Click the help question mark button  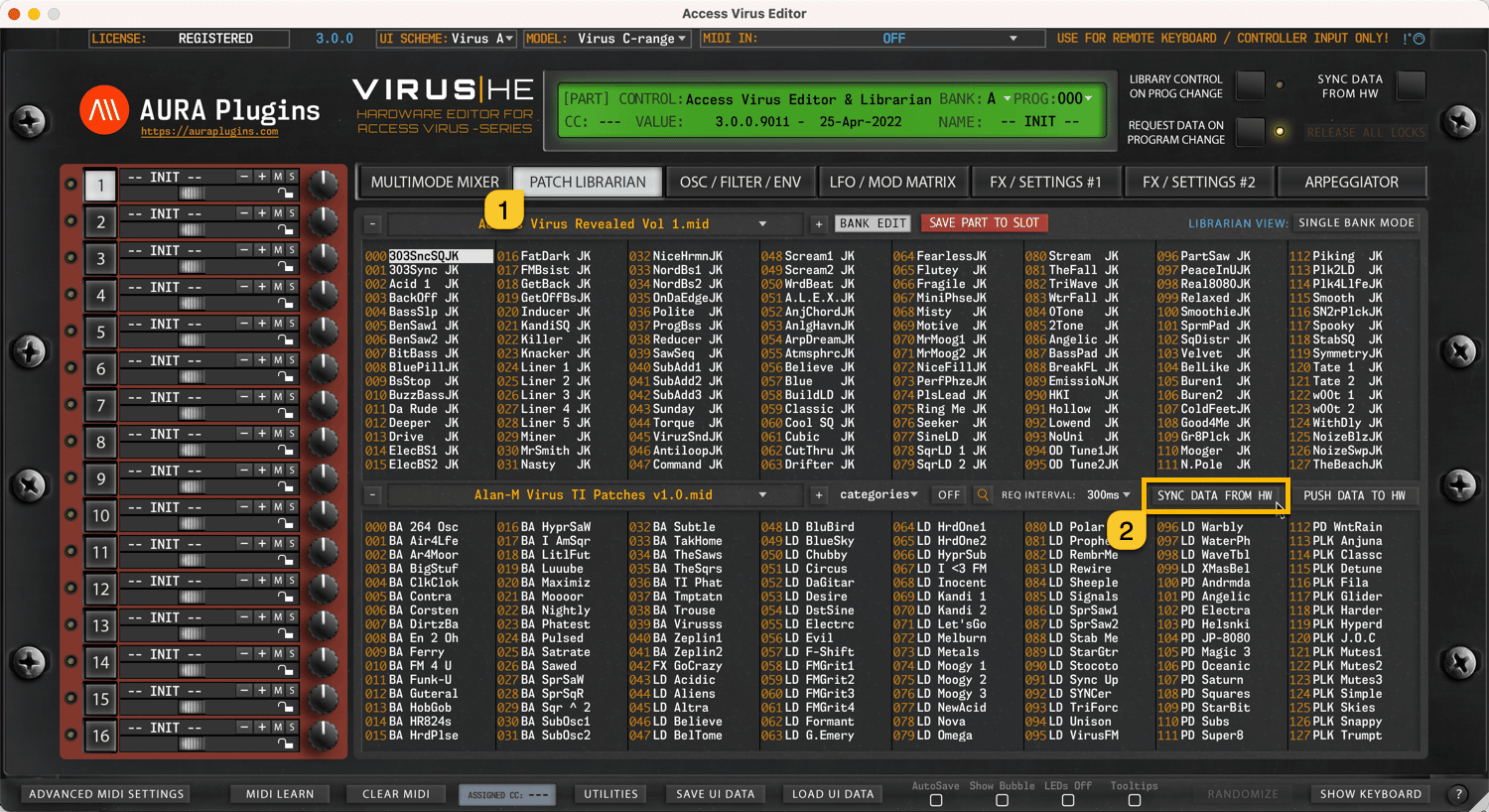click(x=1457, y=794)
